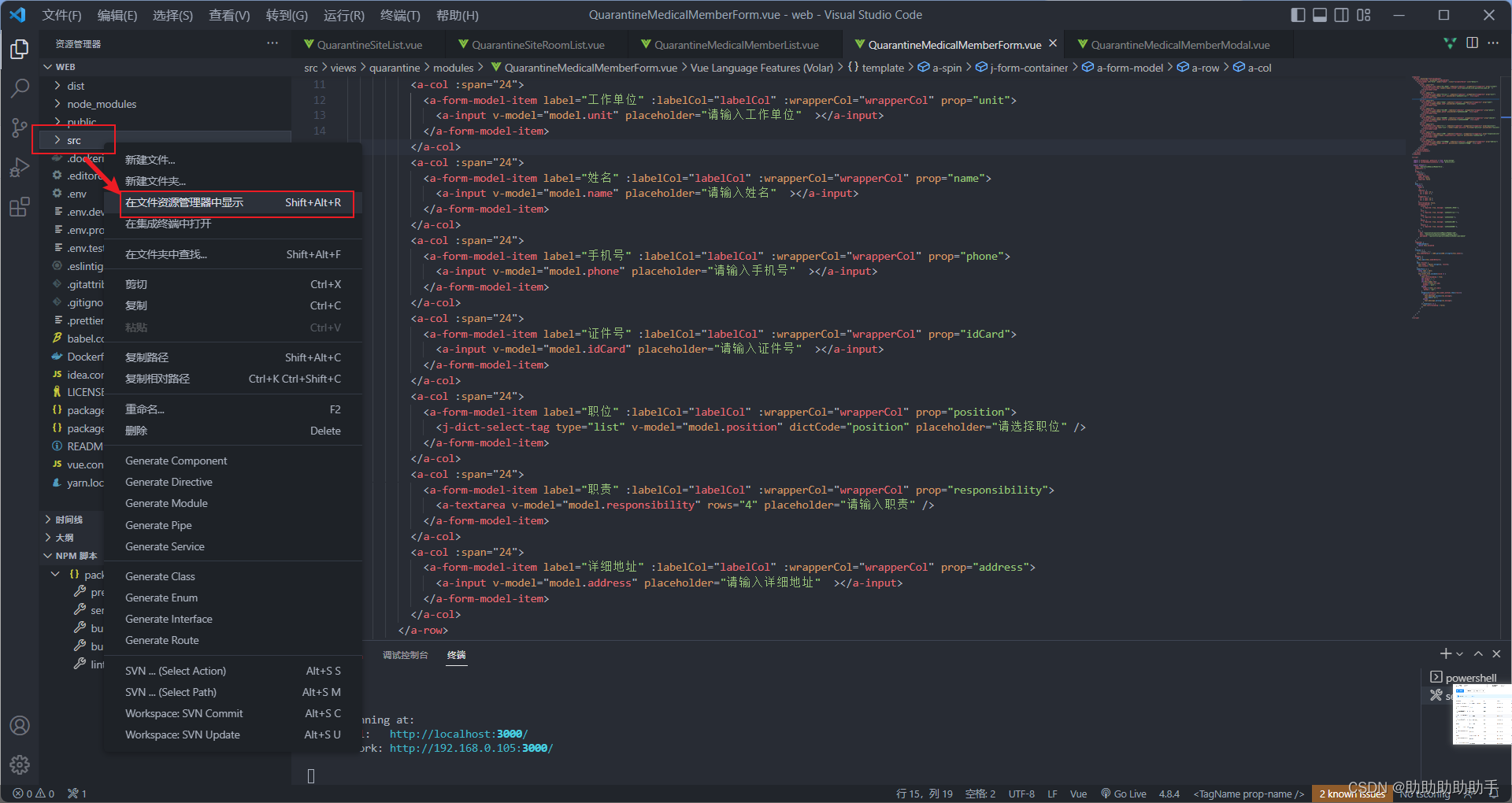Image resolution: width=1512 pixels, height=803 pixels.
Task: Choose 重命名... in context menu
Action: pos(233,409)
